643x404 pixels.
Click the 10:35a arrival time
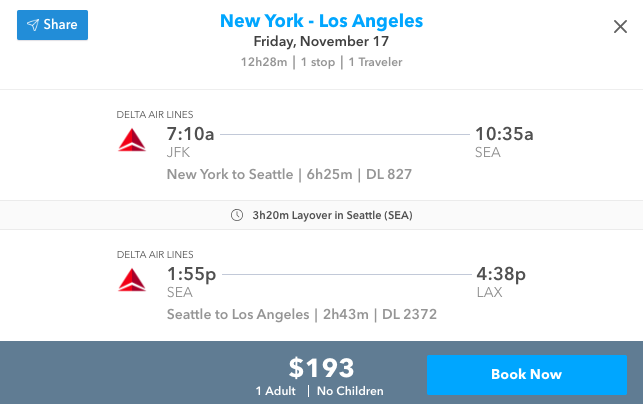click(504, 134)
